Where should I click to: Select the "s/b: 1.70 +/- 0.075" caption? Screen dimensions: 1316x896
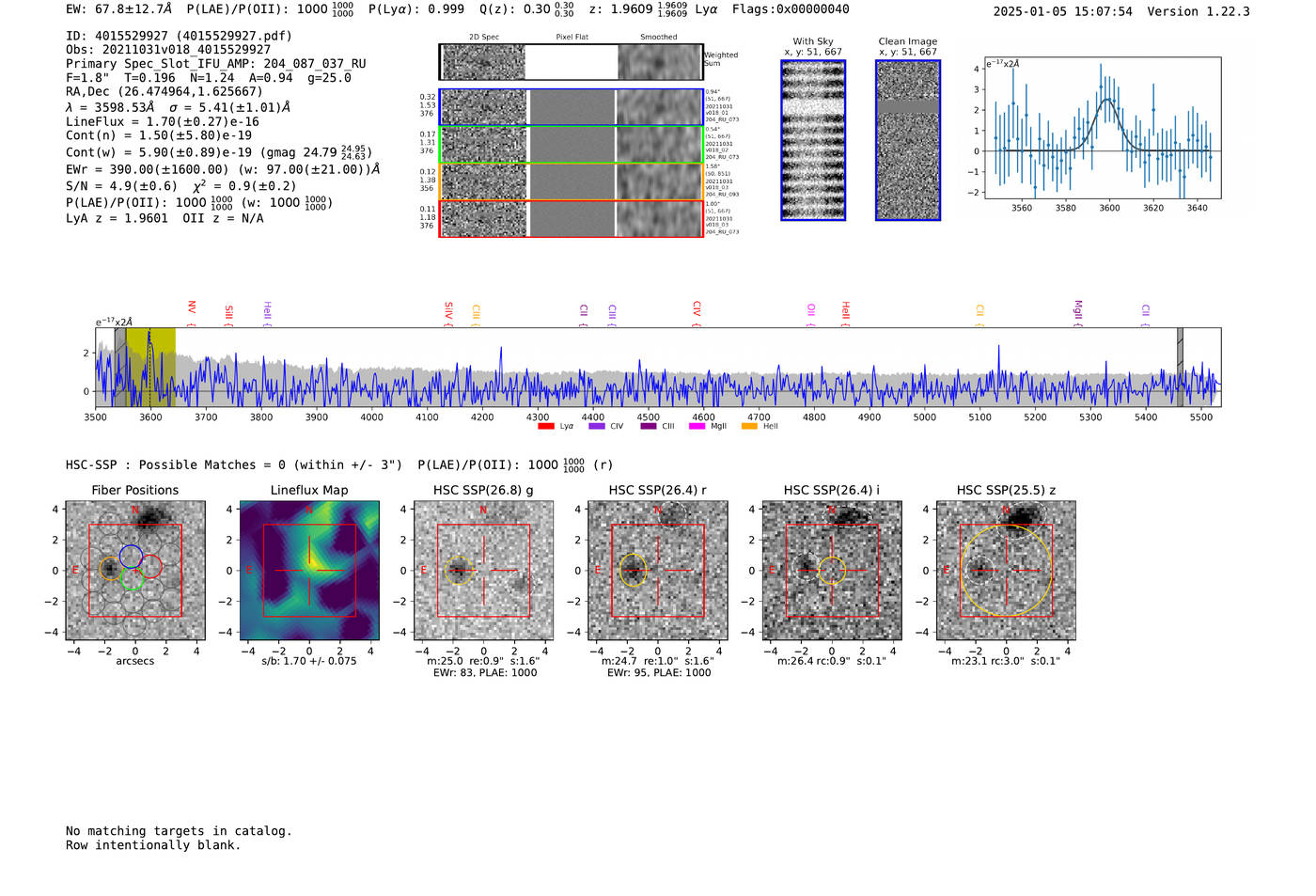309,661
